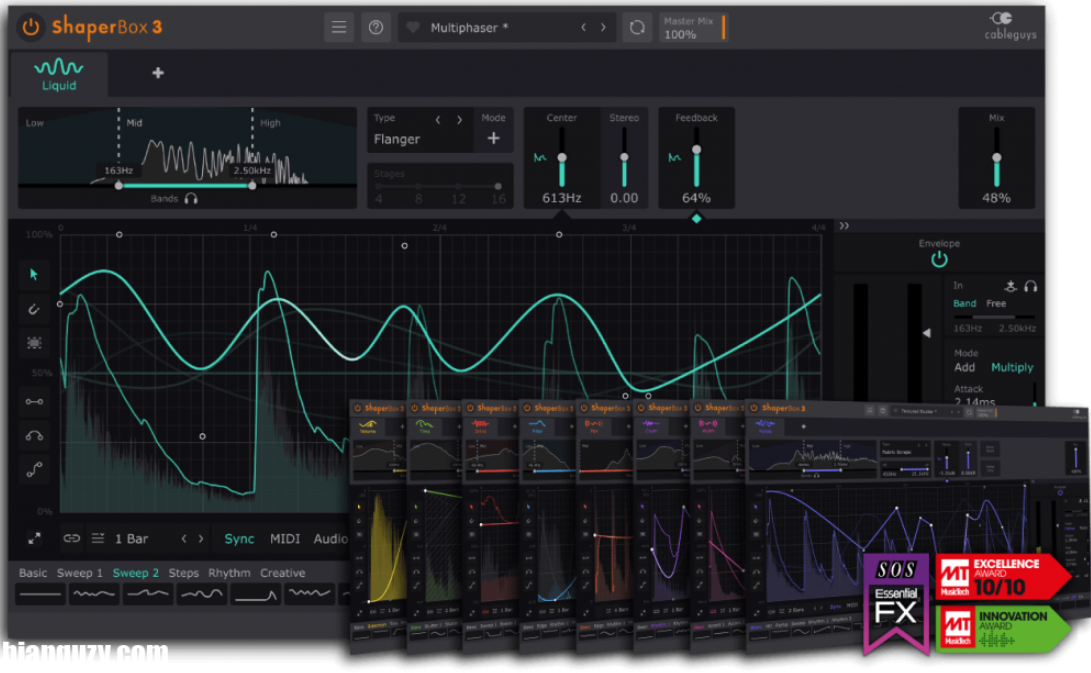Click the Mode plus button
This screenshot has height=673, width=1091.
tap(493, 138)
